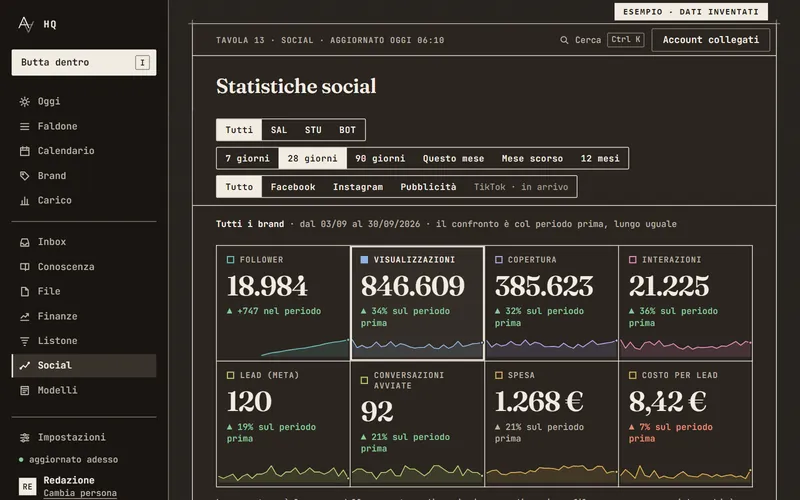Select the Follower 18.984 card
This screenshot has height=500, width=800.
283,303
